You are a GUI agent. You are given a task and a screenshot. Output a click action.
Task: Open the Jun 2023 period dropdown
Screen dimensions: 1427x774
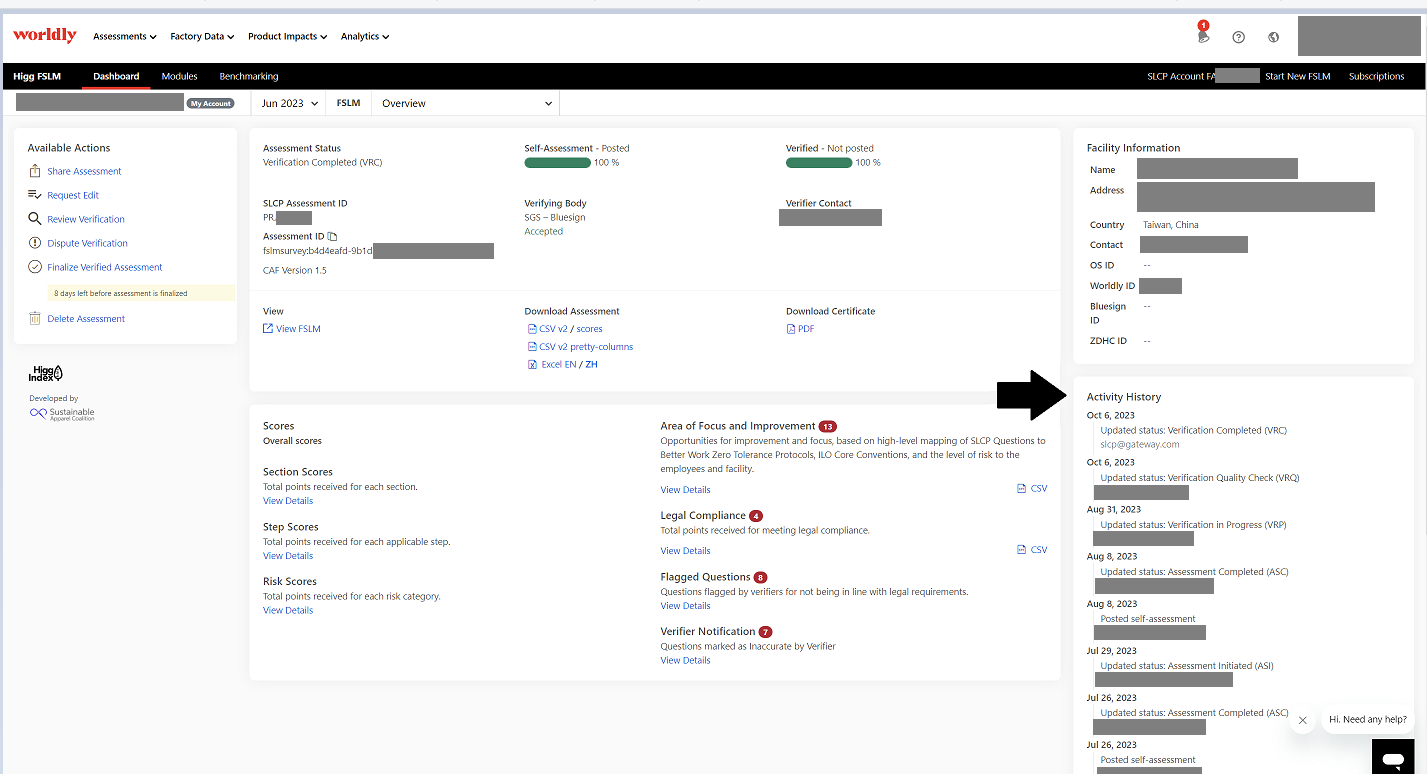(290, 103)
